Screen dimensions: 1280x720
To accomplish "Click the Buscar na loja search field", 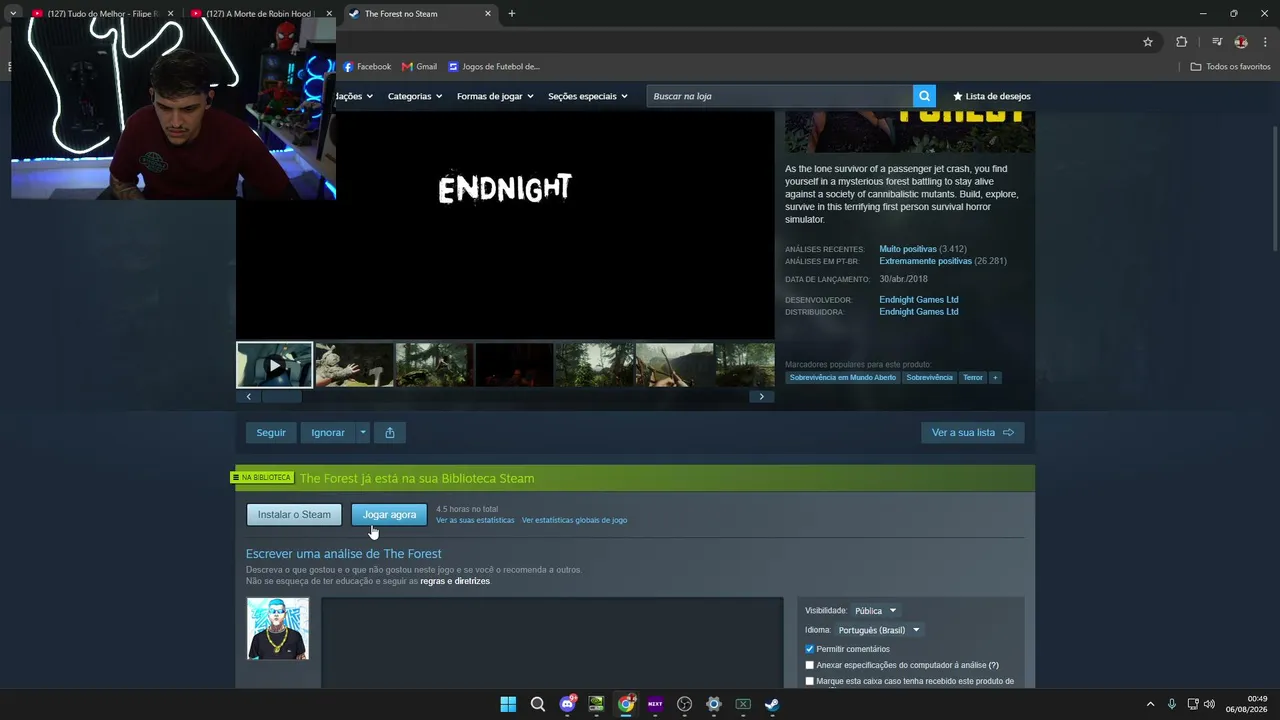I will [x=780, y=96].
